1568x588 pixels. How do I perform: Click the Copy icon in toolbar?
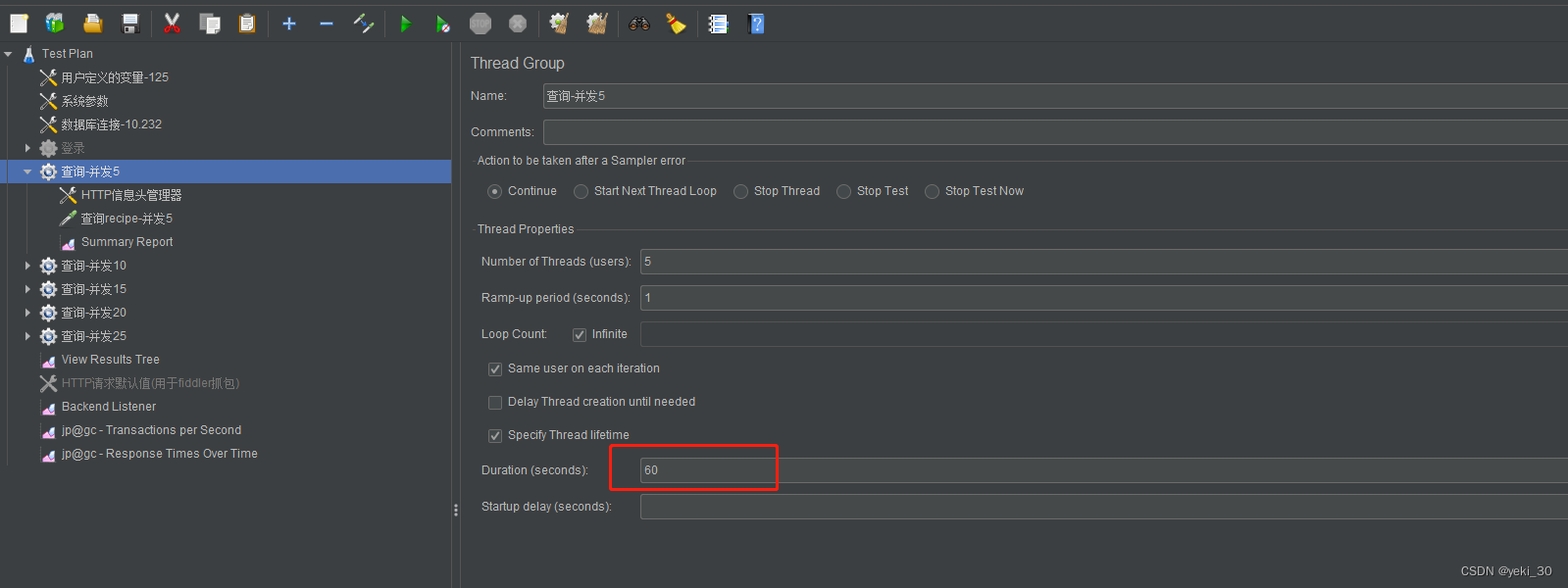(210, 24)
